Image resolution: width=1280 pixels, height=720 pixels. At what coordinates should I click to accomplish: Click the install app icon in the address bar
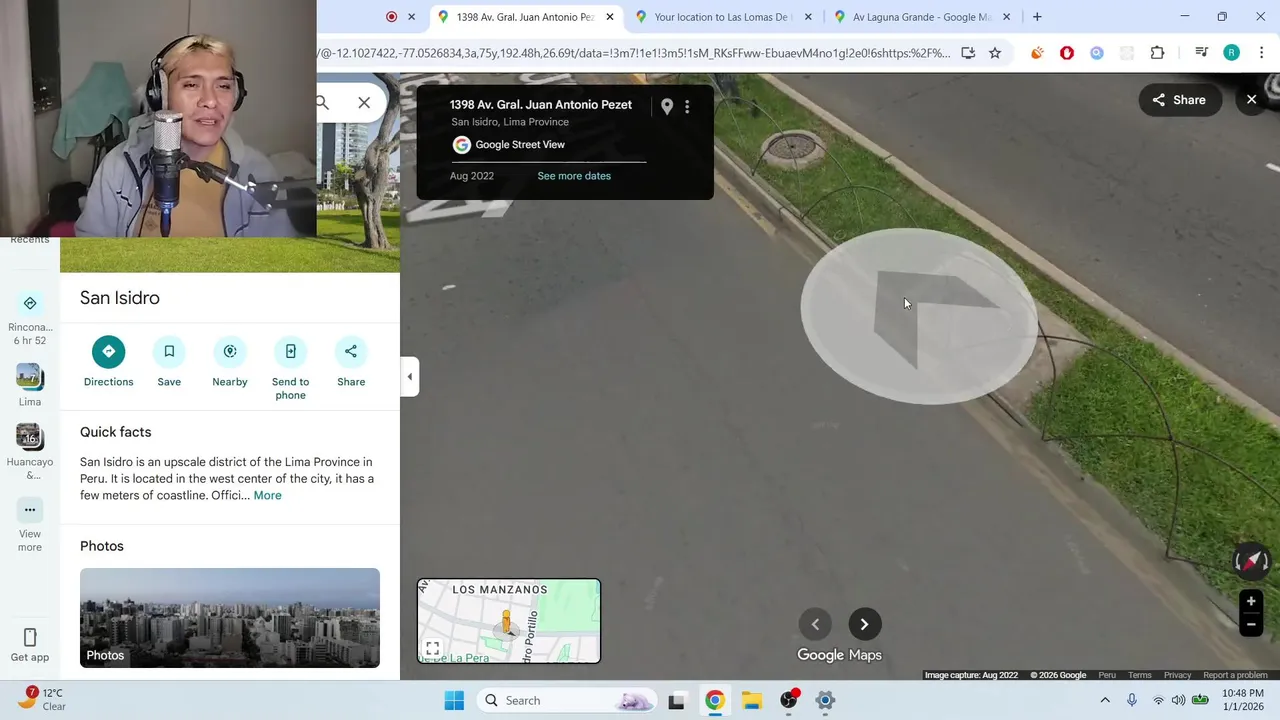(x=968, y=53)
